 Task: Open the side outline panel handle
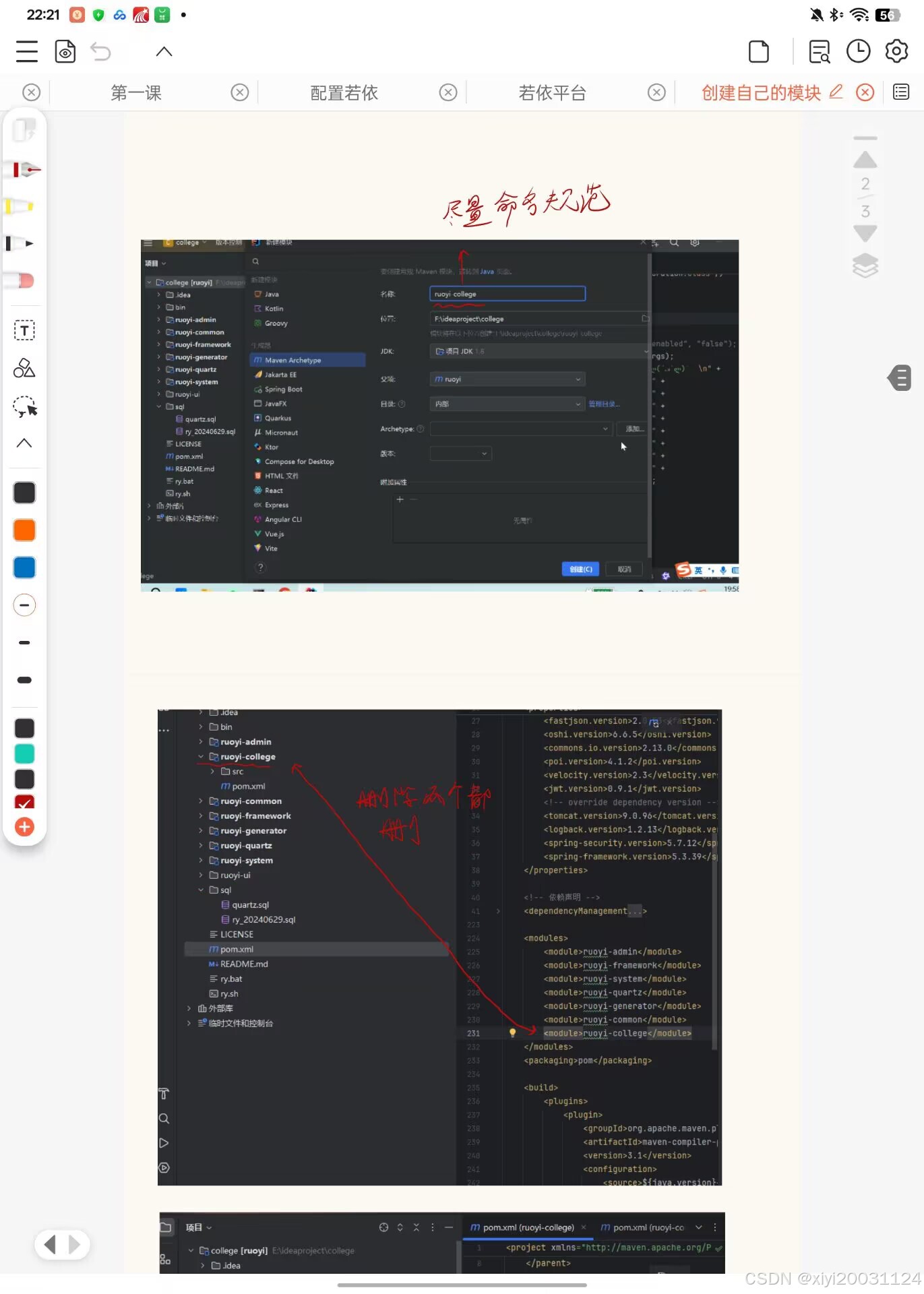coord(900,378)
